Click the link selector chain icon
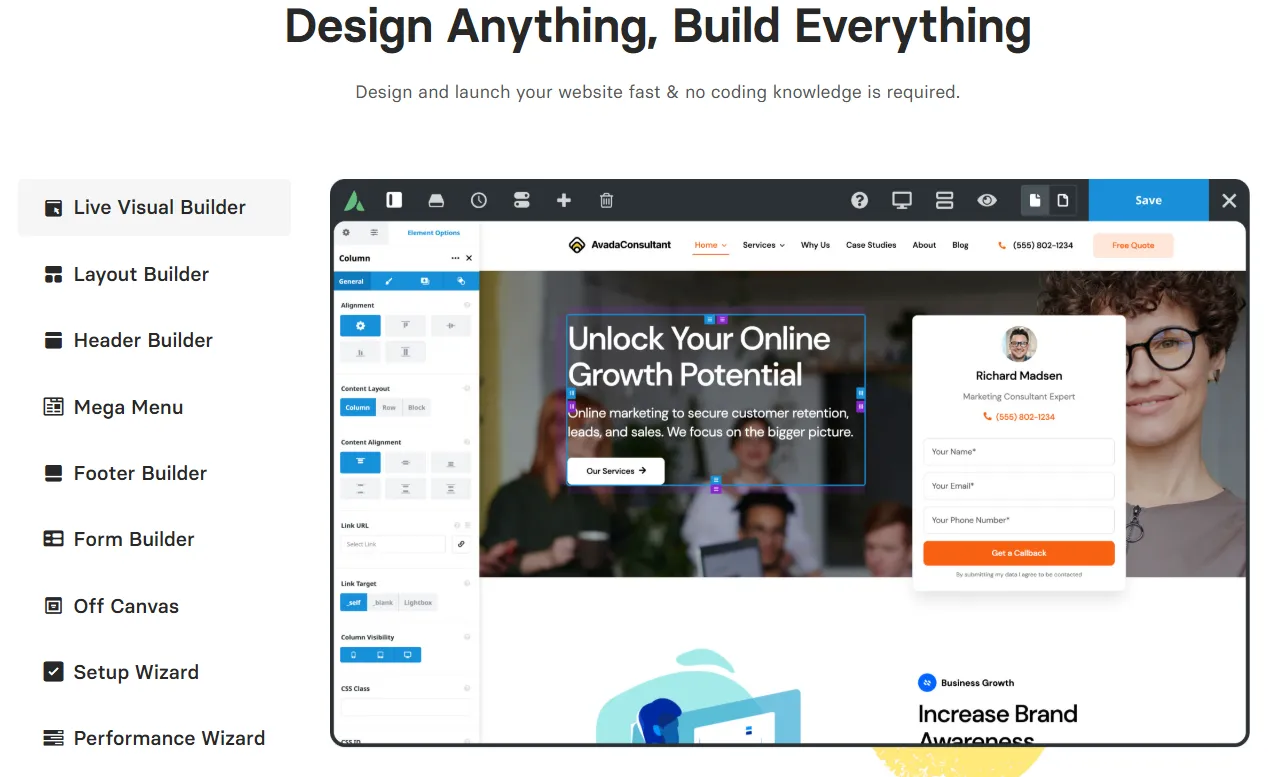The image size is (1276, 777). coord(461,544)
